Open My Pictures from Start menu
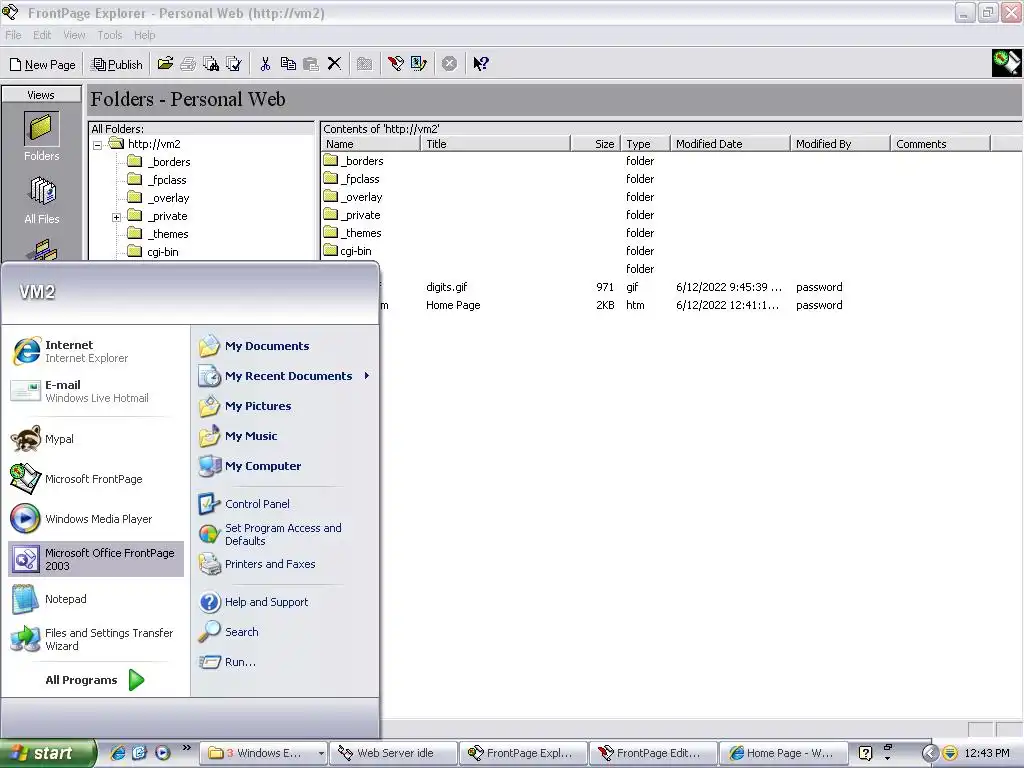This screenshot has height=768, width=1024. [x=285, y=406]
